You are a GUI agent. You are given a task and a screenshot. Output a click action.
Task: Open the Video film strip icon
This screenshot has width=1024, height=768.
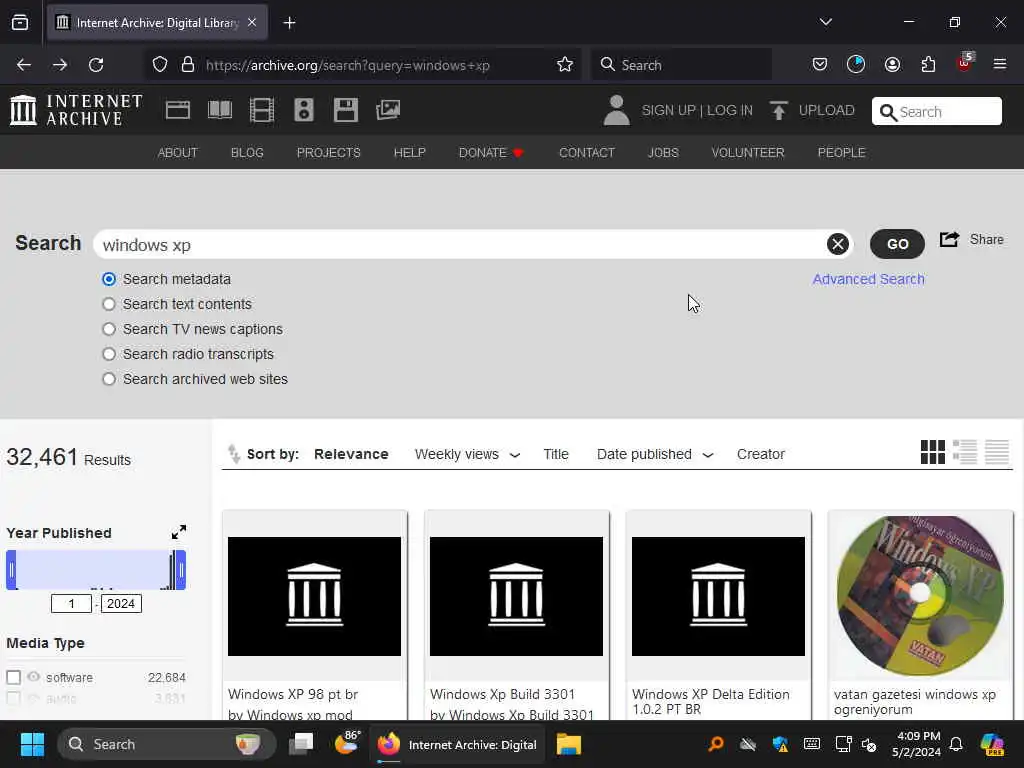tap(262, 110)
